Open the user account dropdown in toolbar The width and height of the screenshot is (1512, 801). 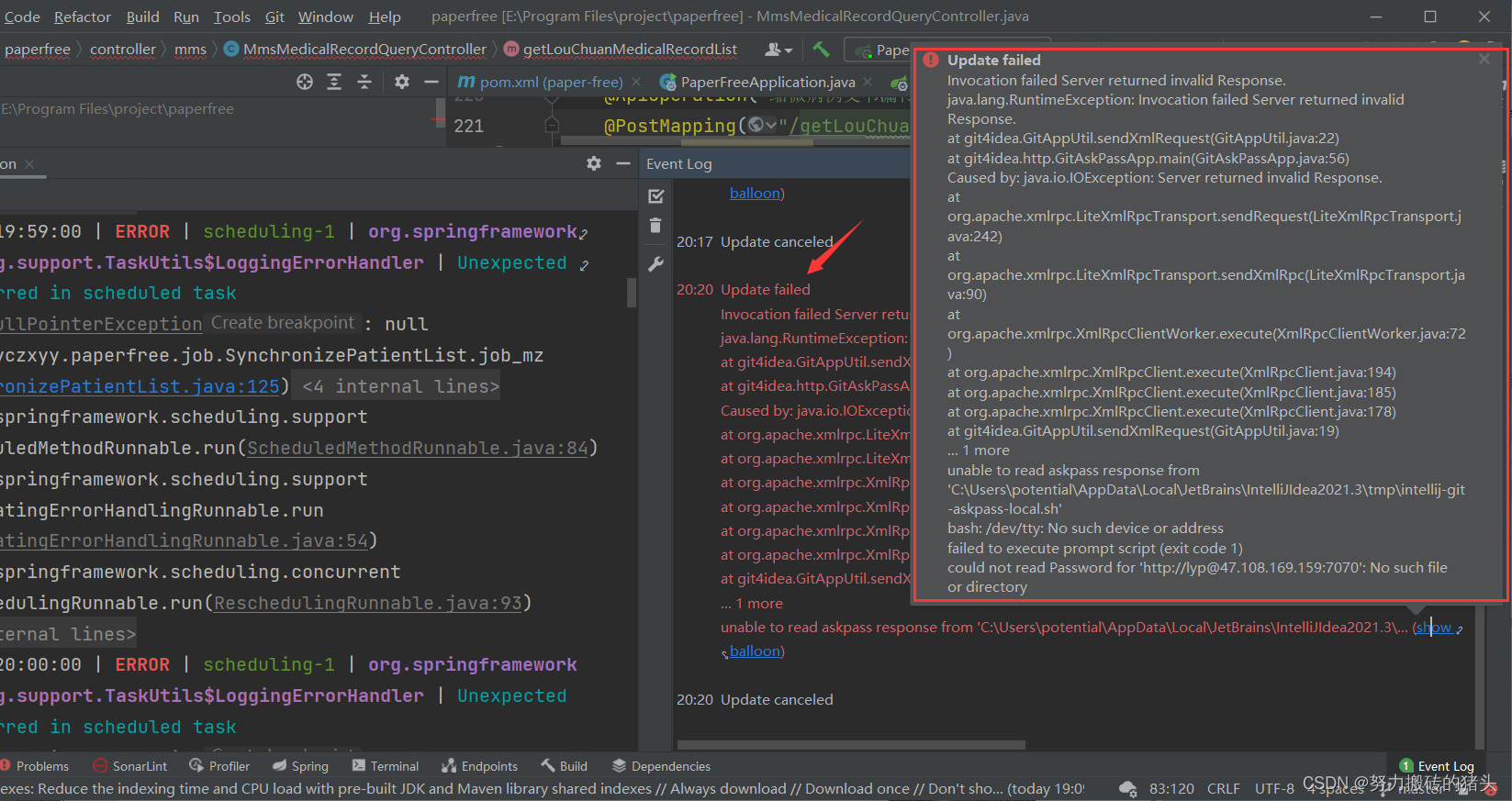tap(778, 49)
